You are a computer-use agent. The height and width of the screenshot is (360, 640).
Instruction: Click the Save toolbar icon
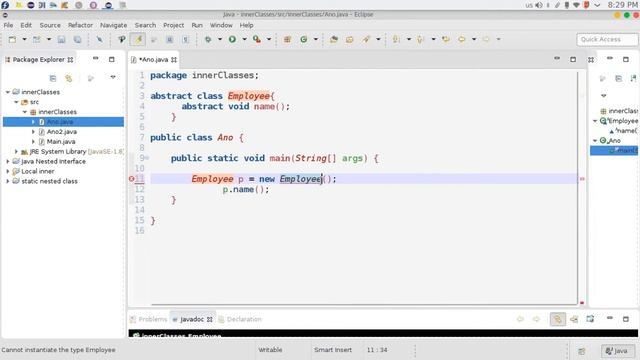(x=61, y=39)
